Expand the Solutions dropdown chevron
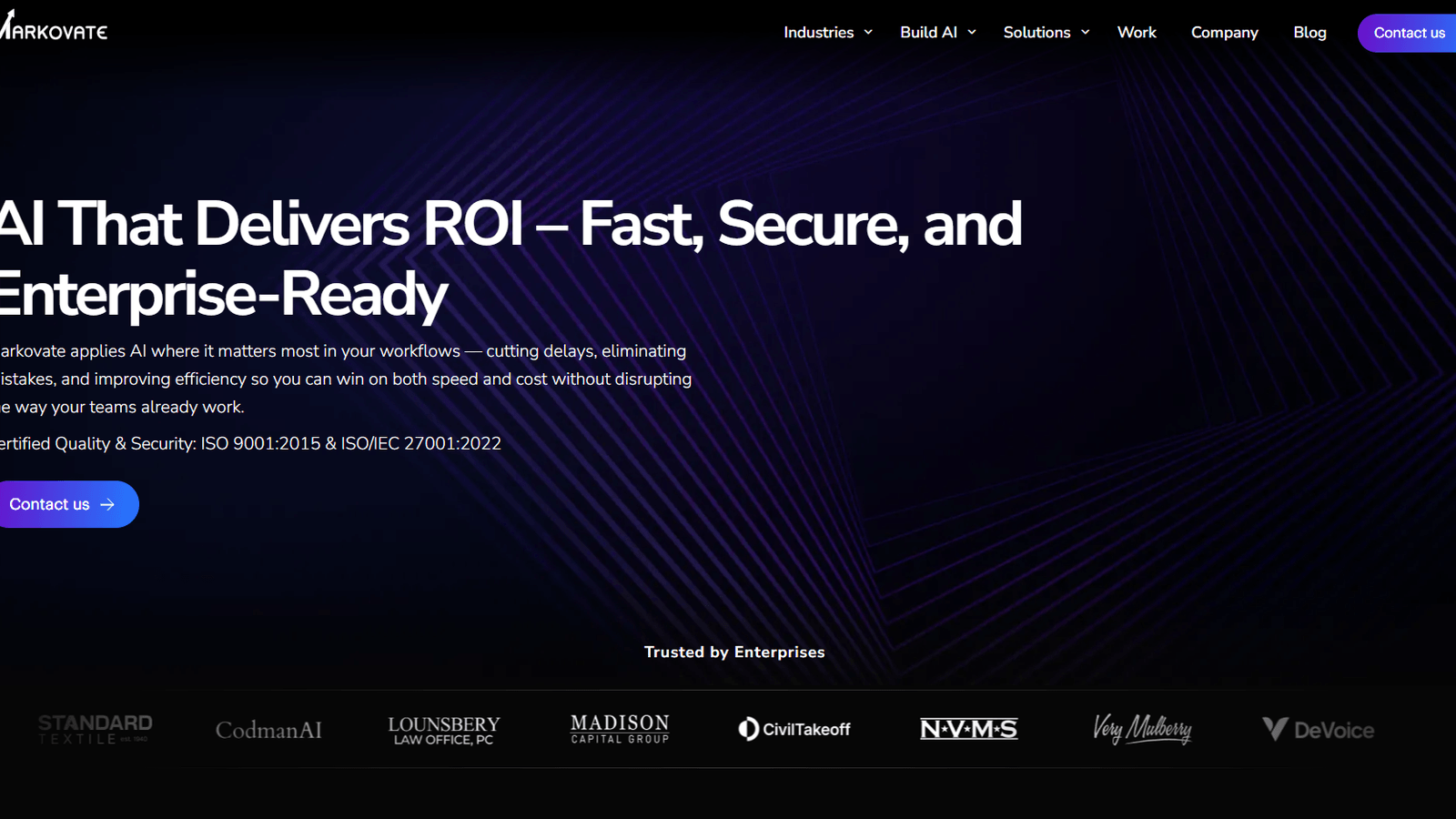1456x819 pixels. click(x=1085, y=32)
